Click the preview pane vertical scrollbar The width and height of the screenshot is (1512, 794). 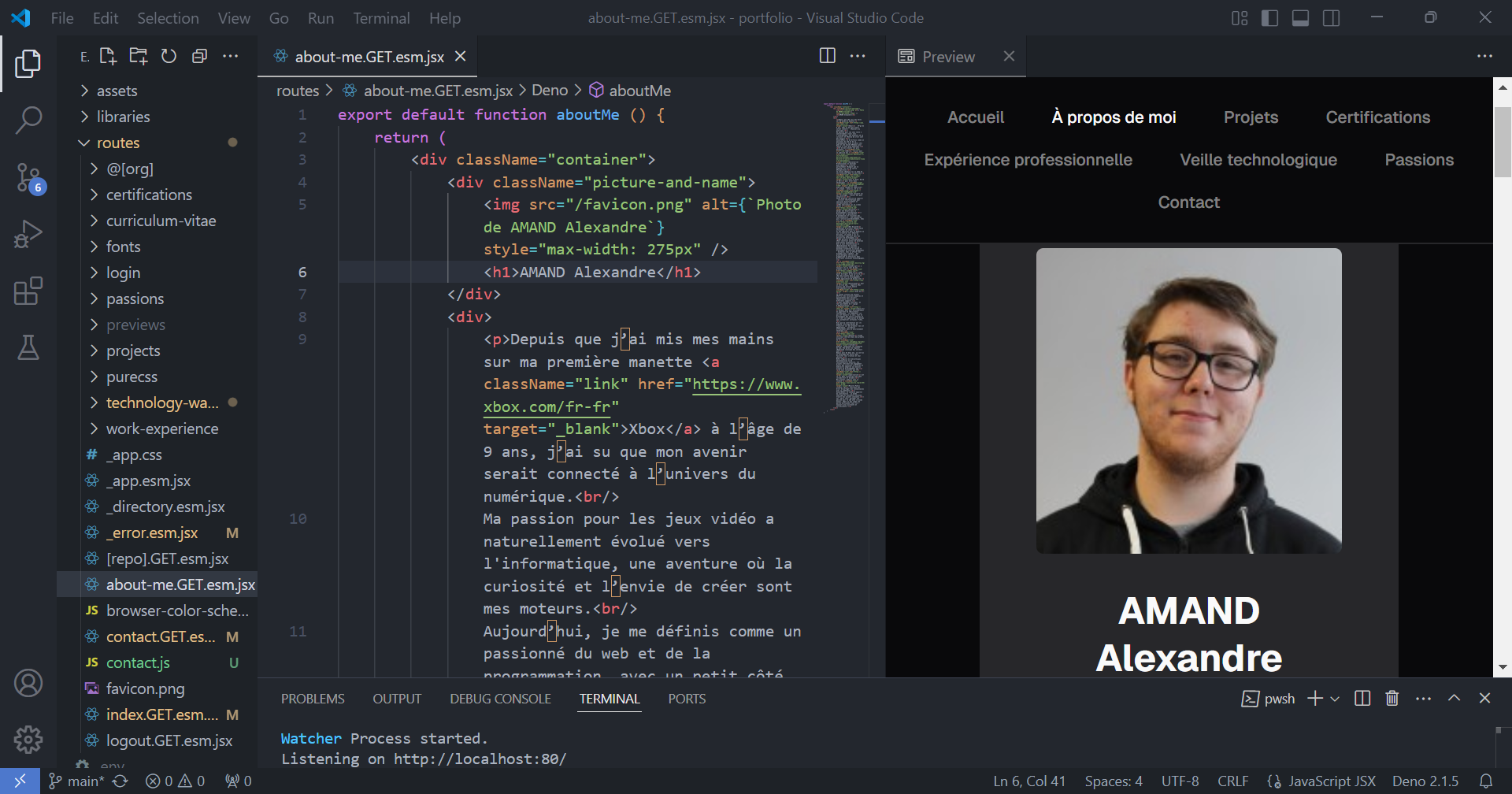click(x=1503, y=143)
